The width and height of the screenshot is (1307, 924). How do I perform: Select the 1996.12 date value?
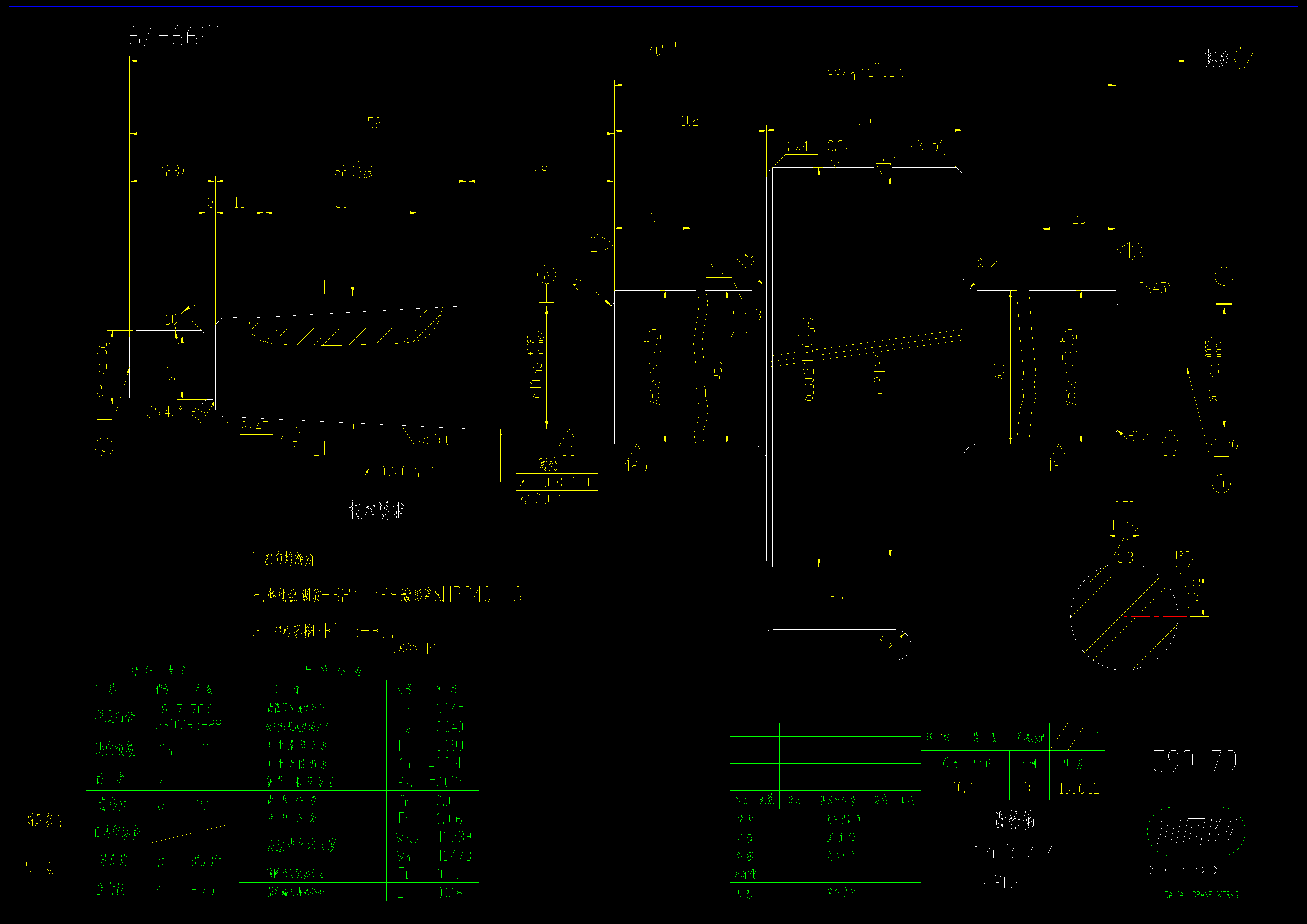click(1079, 789)
